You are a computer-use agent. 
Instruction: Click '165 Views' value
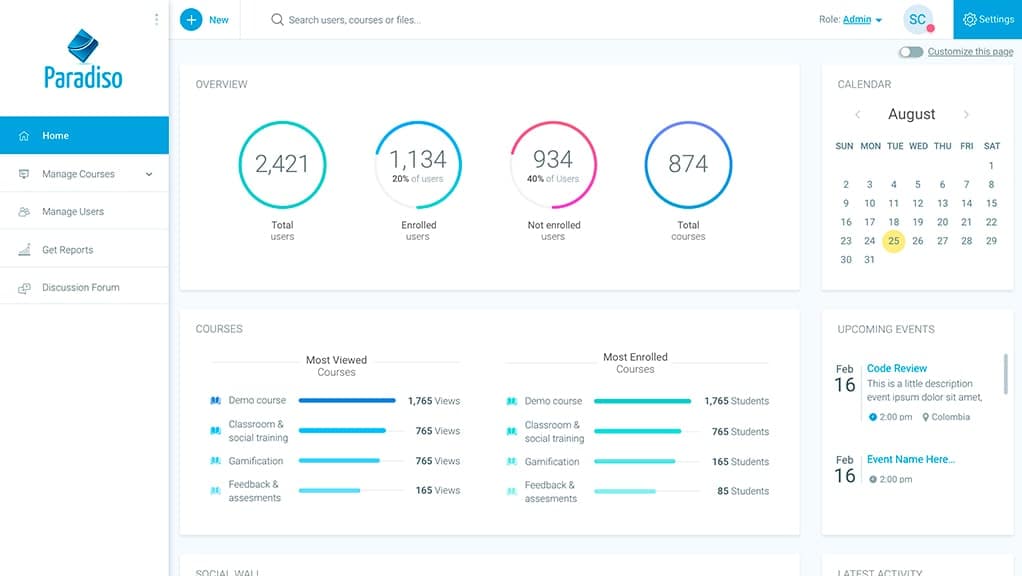click(438, 490)
